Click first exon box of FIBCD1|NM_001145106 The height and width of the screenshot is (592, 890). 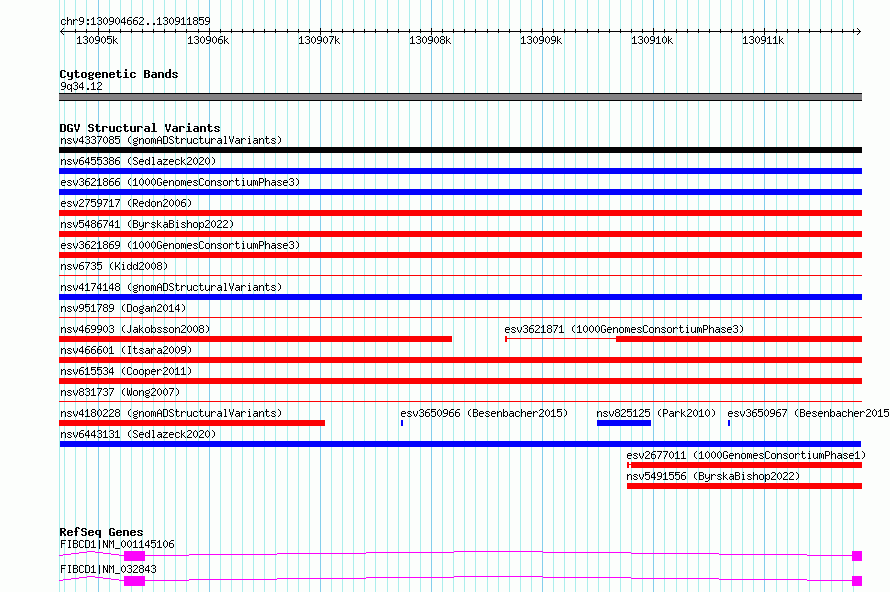tap(135, 556)
